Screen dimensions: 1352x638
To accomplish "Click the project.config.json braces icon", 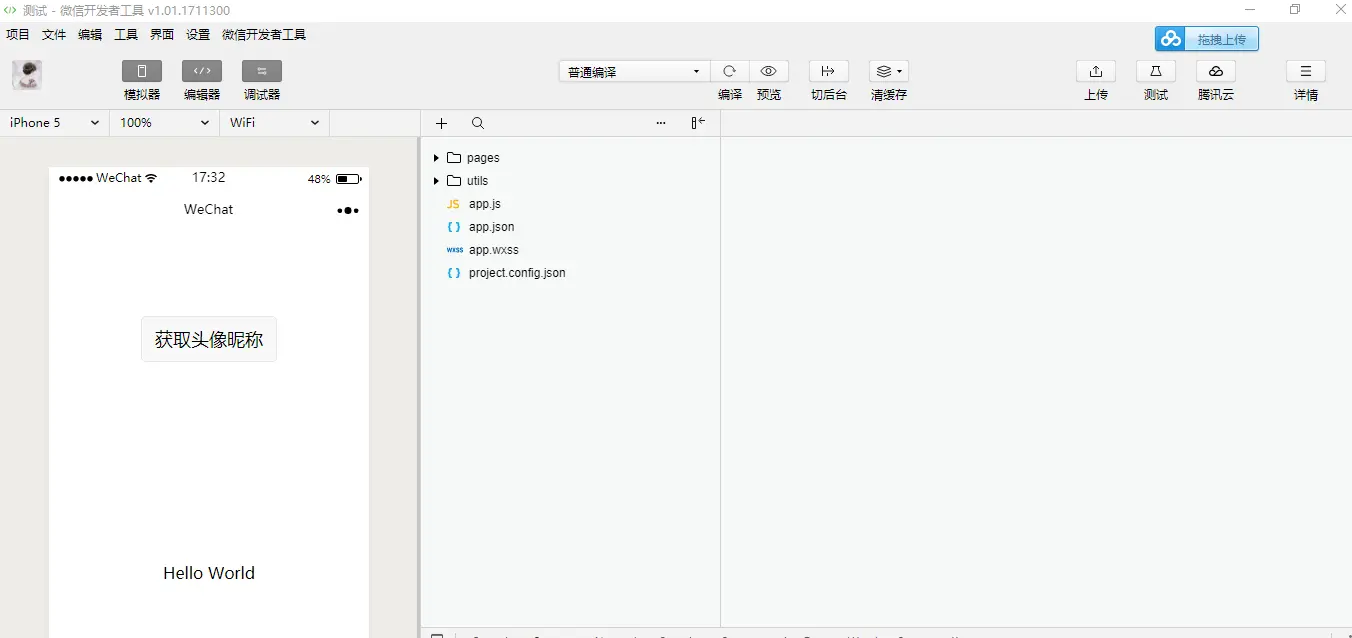I will (x=454, y=273).
